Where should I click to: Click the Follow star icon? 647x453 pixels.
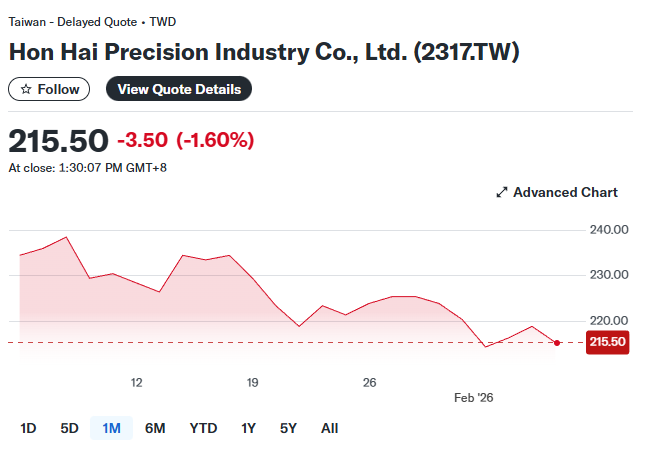(x=26, y=89)
